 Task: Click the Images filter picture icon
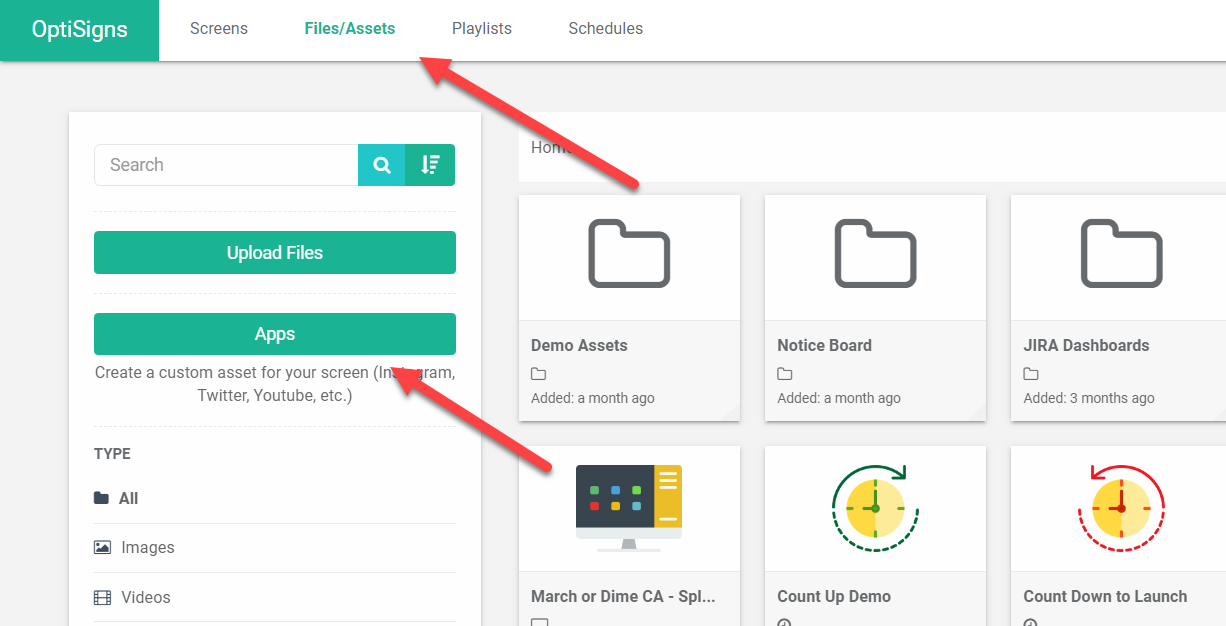104,547
